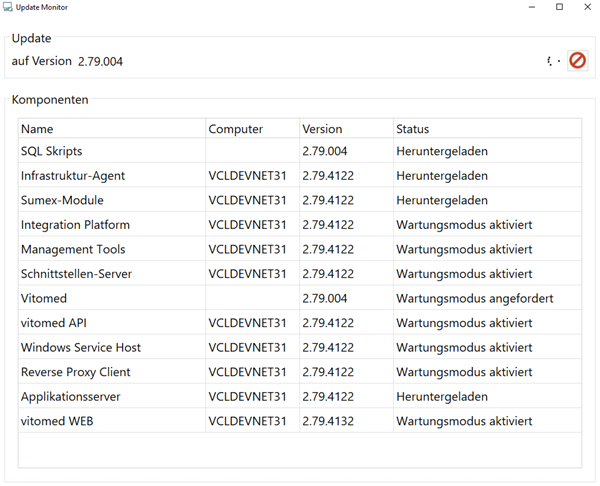This screenshot has height=486, width=600.
Task: Click version 2.79.4132 of vitomed WEB
Action: [328, 421]
